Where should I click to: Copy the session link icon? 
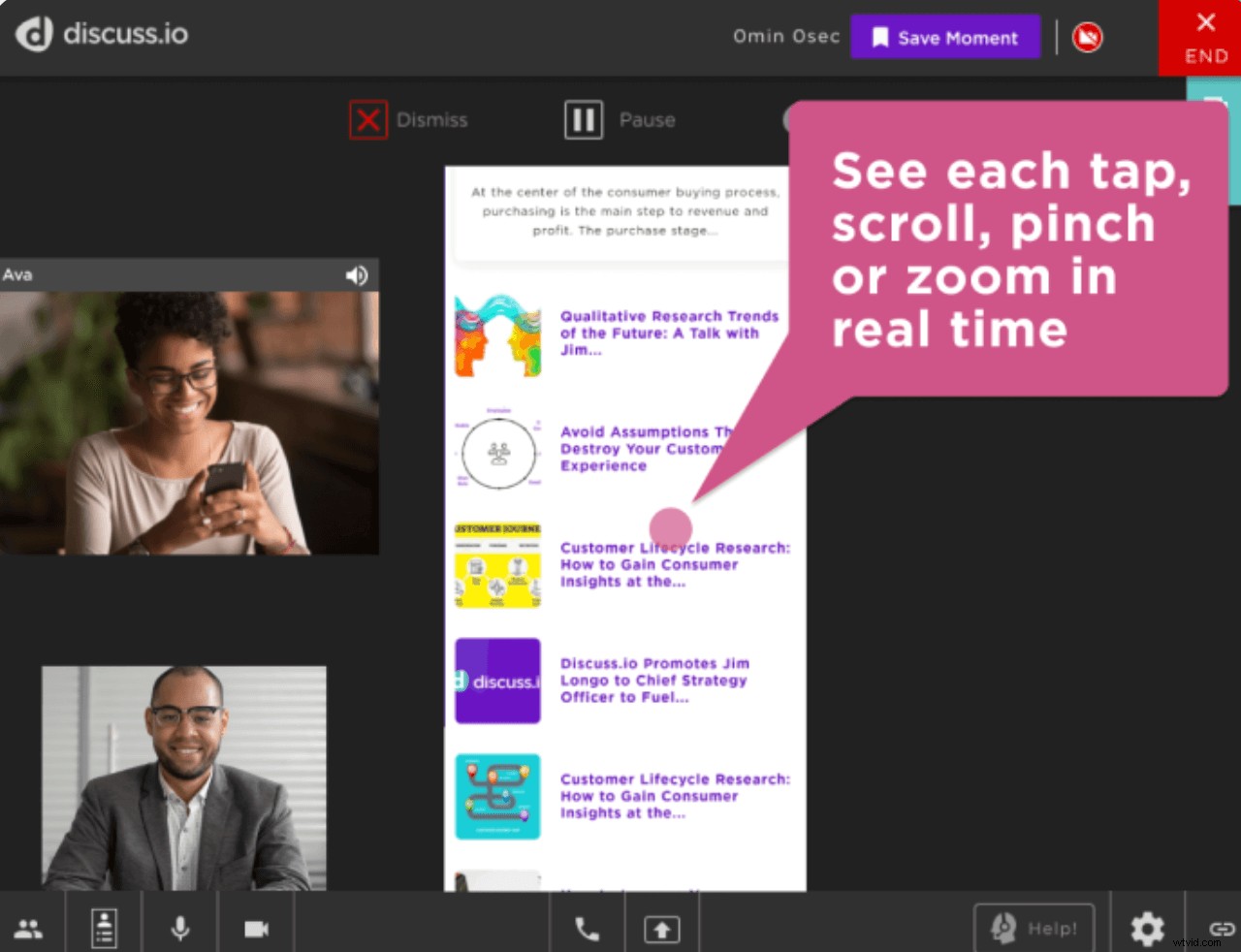tap(1222, 928)
